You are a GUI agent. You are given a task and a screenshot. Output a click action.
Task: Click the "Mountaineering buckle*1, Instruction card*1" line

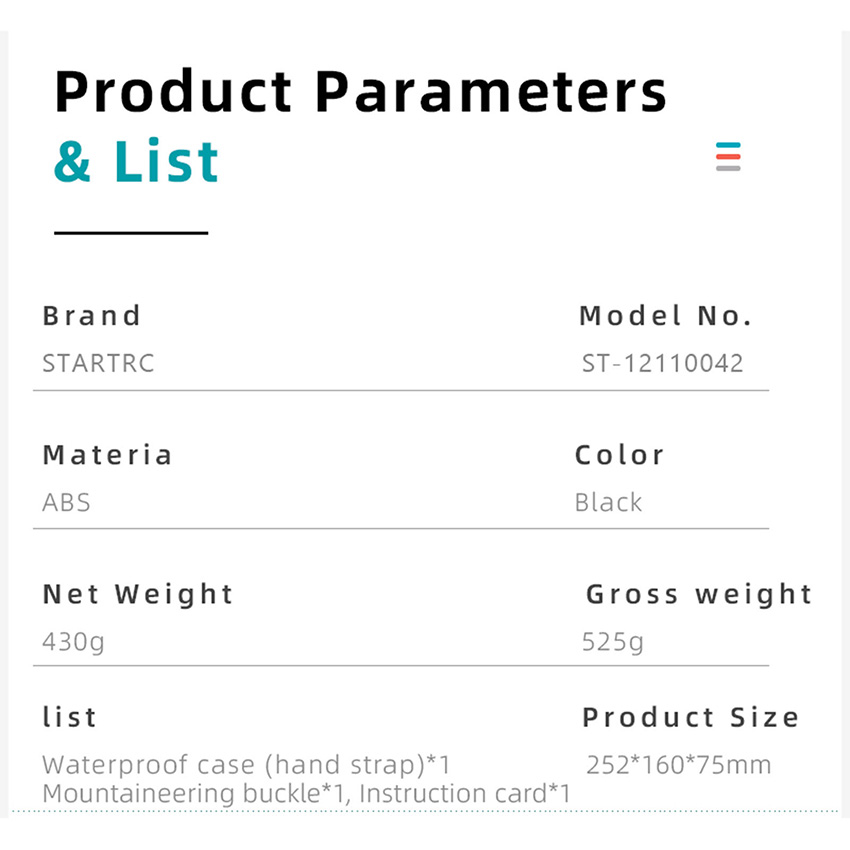coord(306,794)
